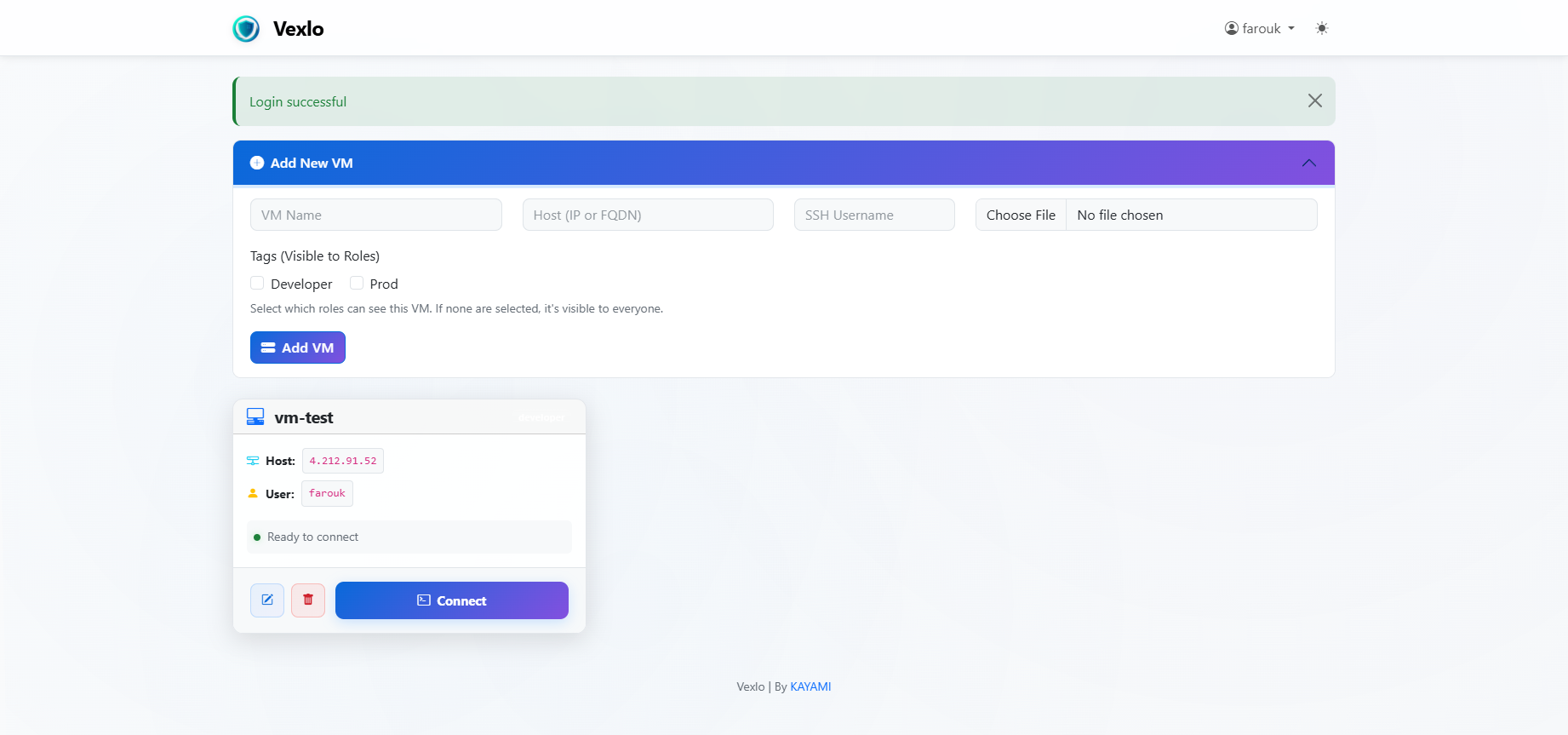1568x735 pixels.
Task: Click the person icon beside User label
Action: [x=253, y=493]
